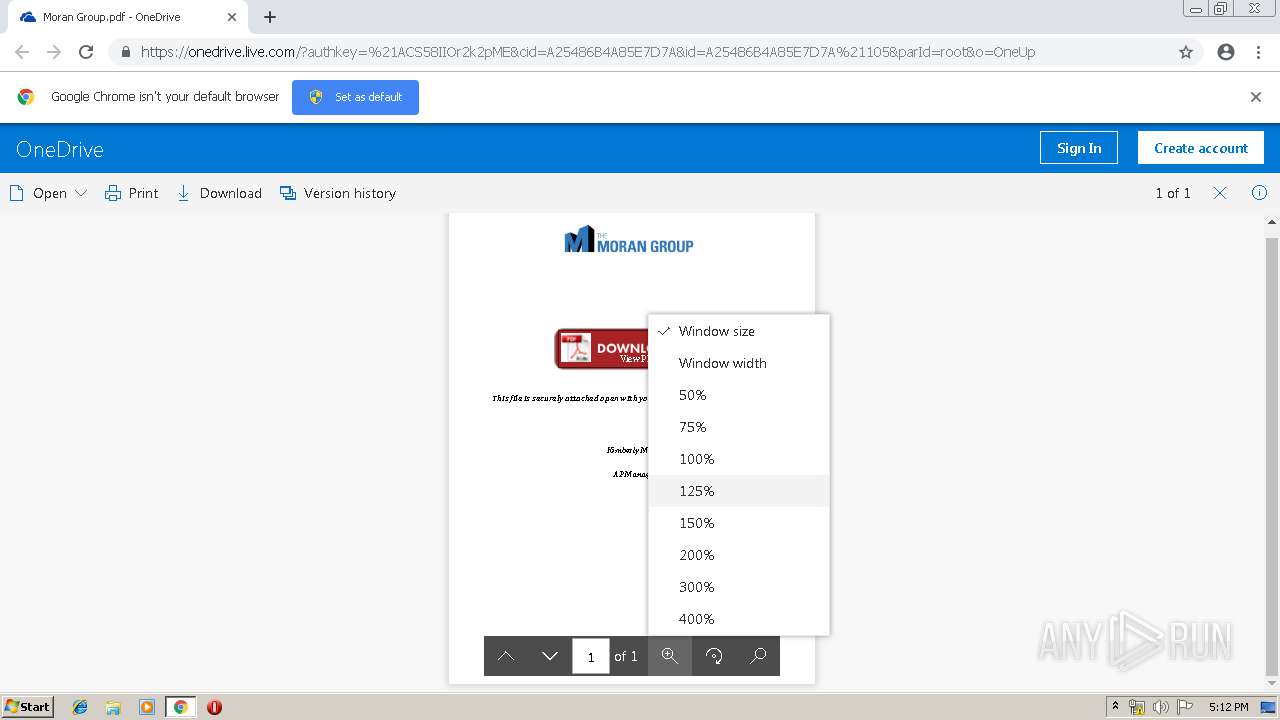Click the OneDrive header logo text
The height and width of the screenshot is (720, 1280).
pos(60,149)
